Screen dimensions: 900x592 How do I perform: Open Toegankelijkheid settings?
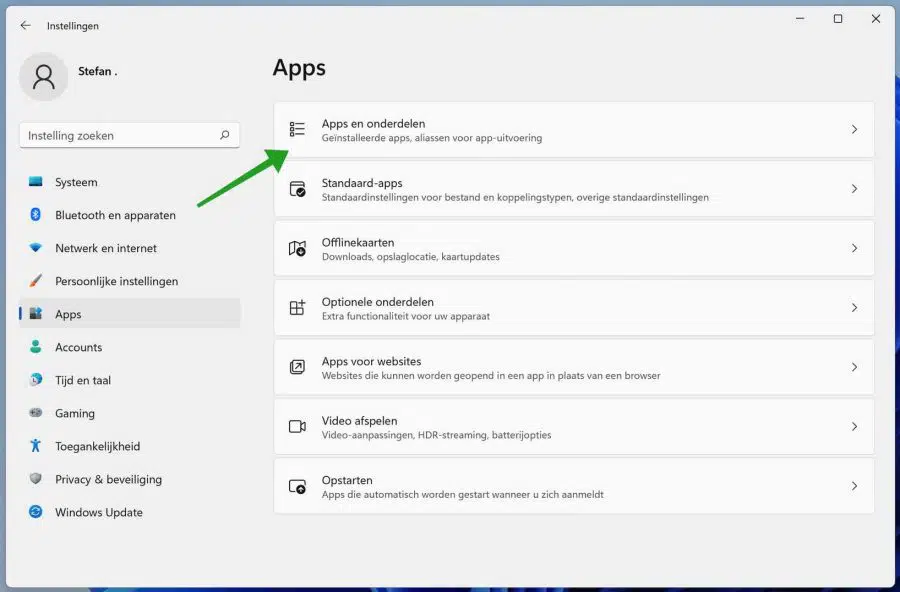(130, 446)
